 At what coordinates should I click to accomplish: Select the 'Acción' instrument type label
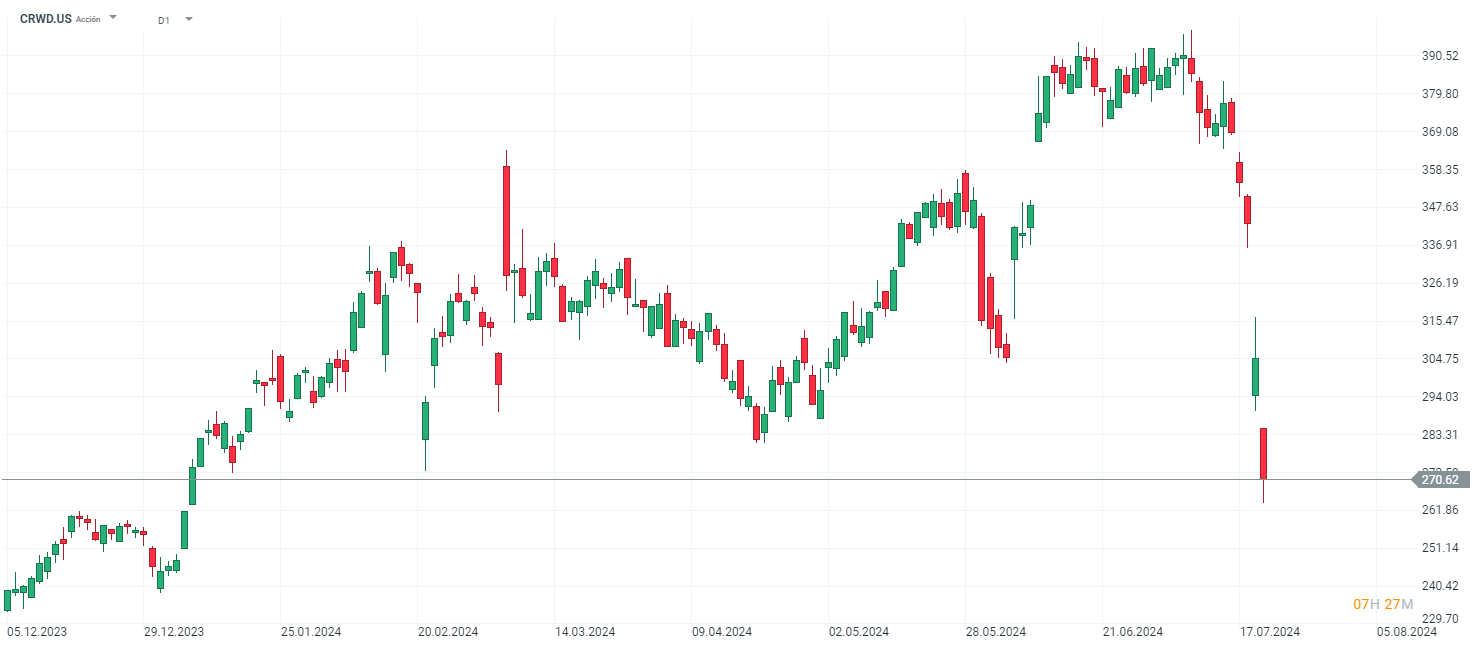[x=88, y=19]
